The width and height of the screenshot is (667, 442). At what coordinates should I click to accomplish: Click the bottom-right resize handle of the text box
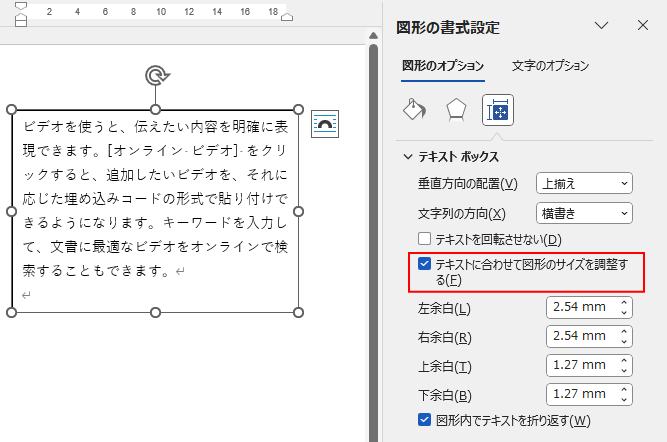click(x=299, y=313)
